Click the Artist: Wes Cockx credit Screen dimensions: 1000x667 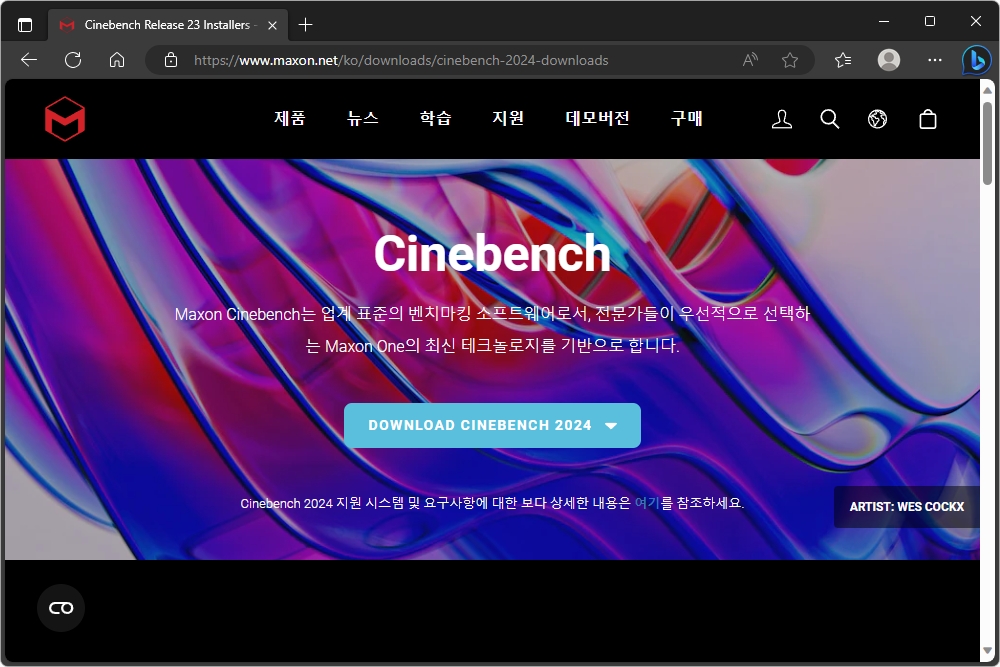[906, 507]
